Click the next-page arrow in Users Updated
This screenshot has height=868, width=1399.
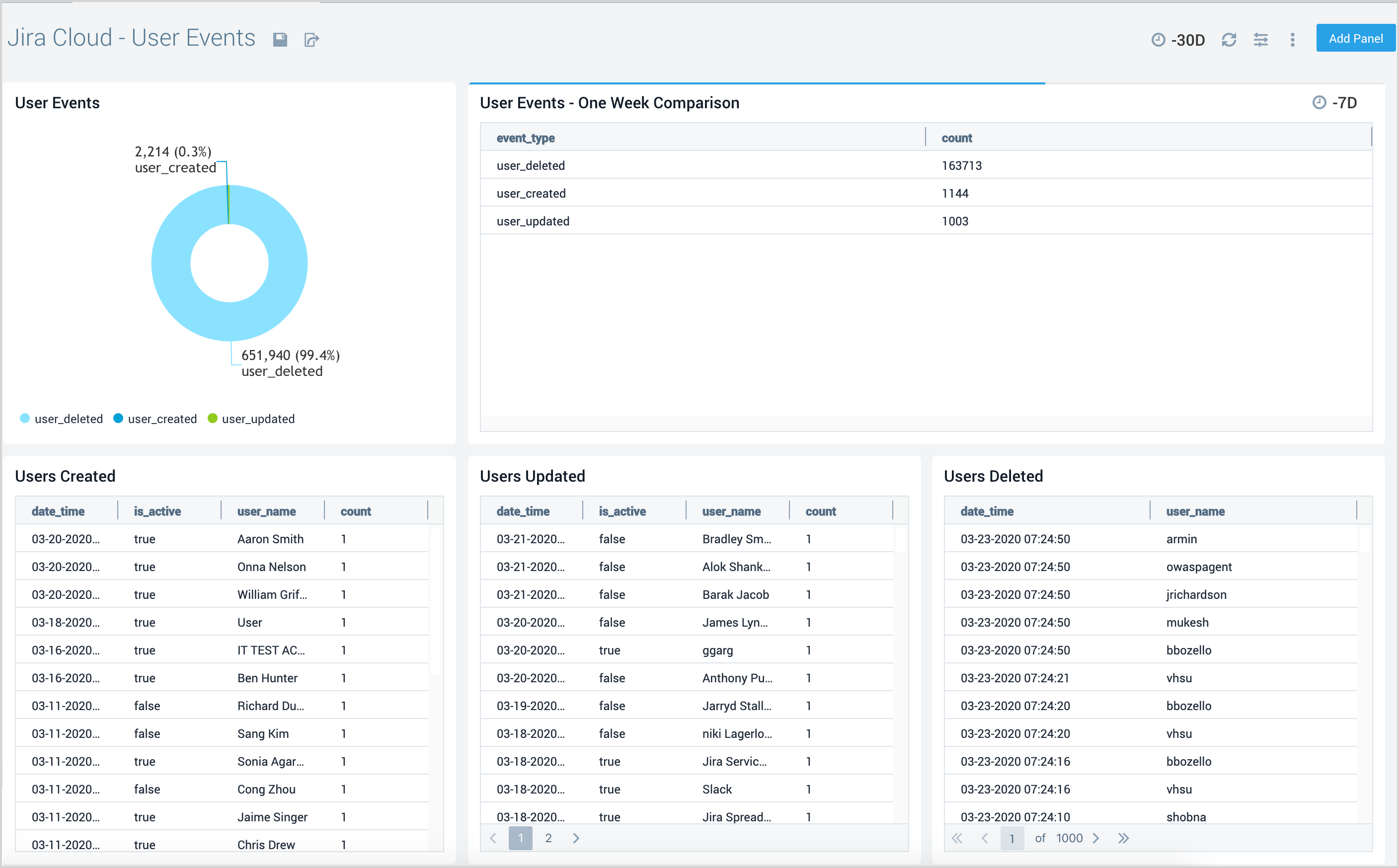pos(576,838)
